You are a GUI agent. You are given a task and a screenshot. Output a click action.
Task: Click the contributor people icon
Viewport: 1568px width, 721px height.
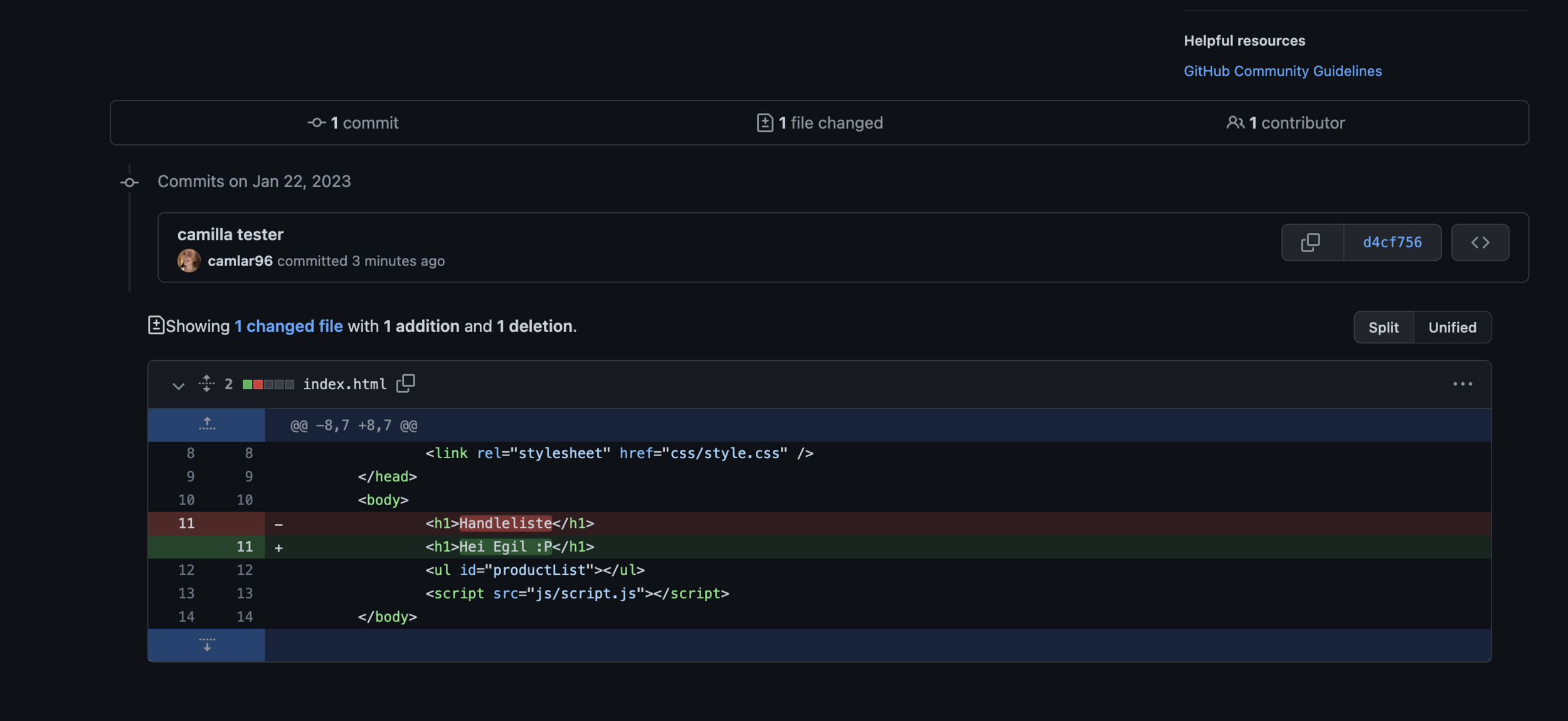(1234, 123)
